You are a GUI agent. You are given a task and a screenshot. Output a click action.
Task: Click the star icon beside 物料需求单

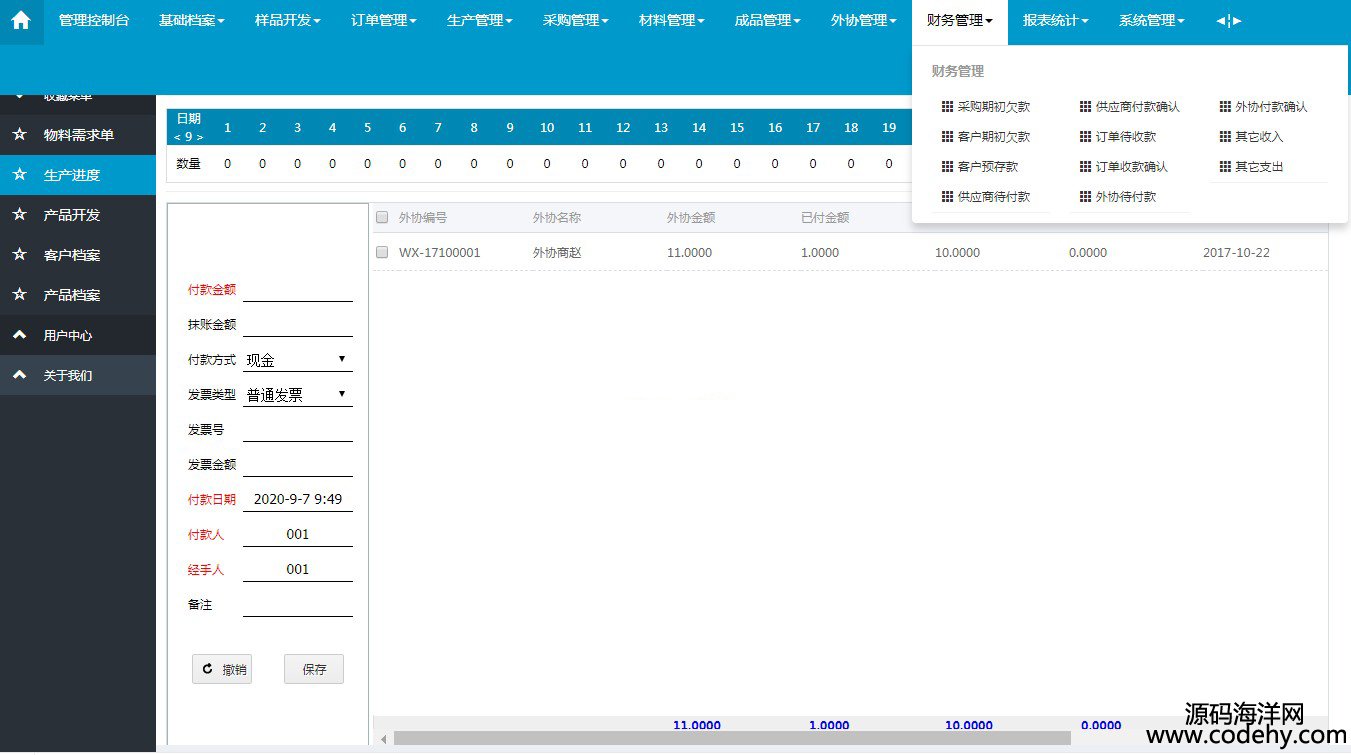click(x=19, y=135)
